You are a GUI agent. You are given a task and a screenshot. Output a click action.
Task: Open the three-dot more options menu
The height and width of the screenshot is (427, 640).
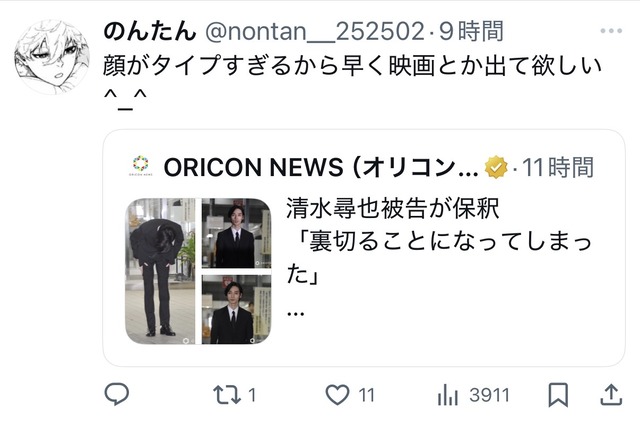point(611,31)
